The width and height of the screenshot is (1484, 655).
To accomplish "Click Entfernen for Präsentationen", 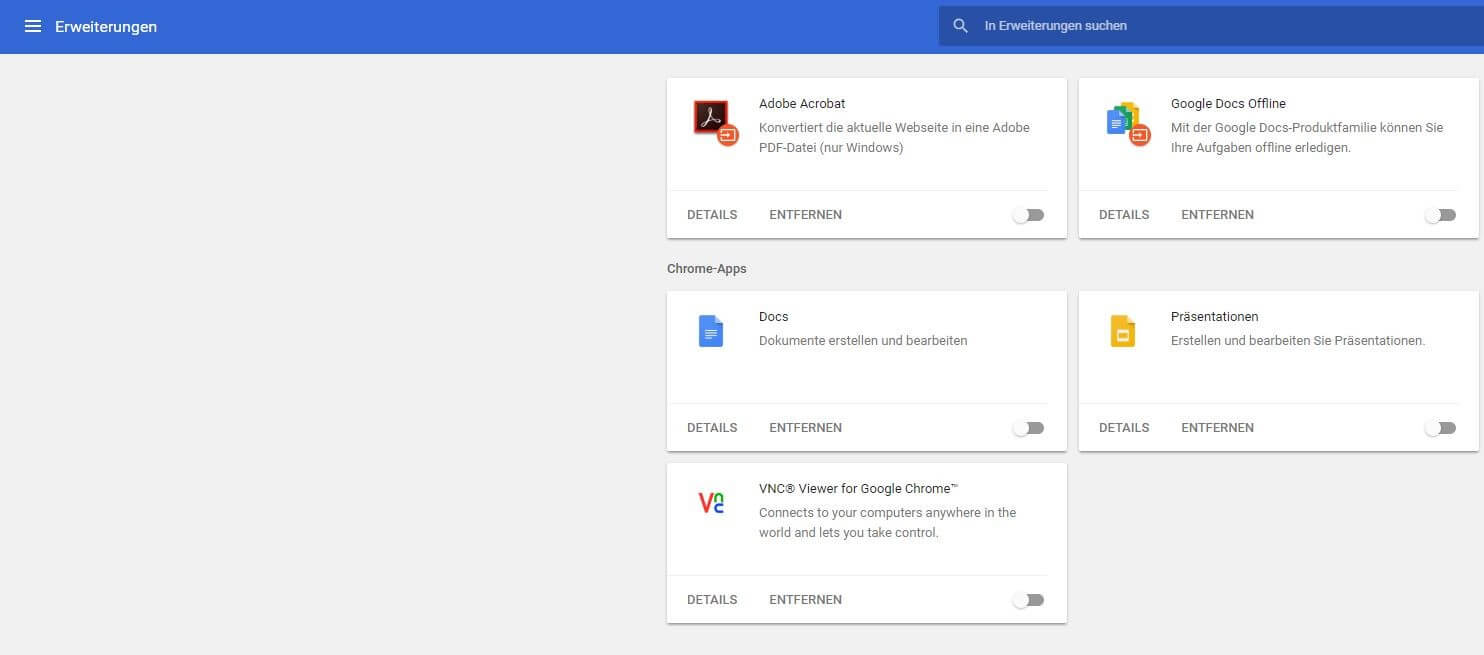I will 1217,428.
